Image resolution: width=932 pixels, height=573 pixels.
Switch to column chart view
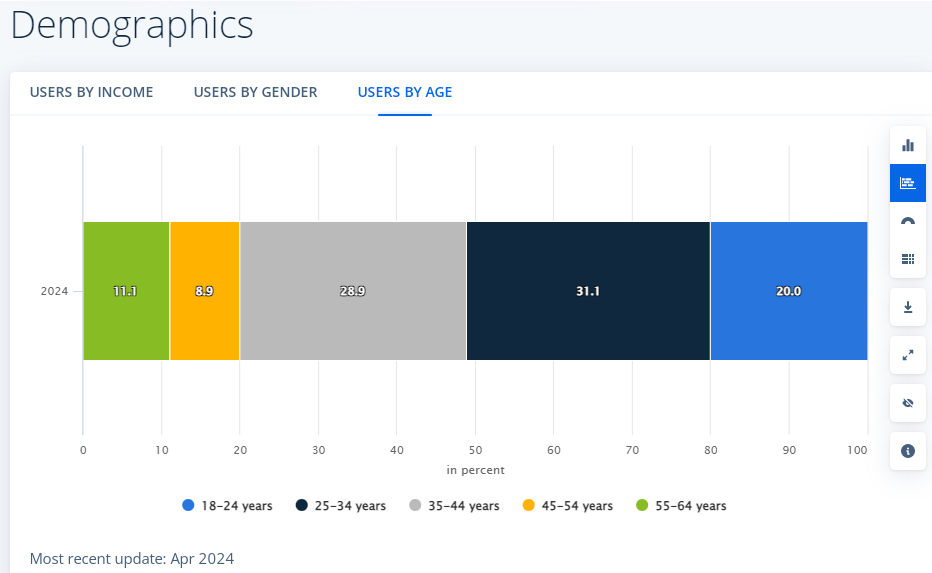click(x=908, y=145)
